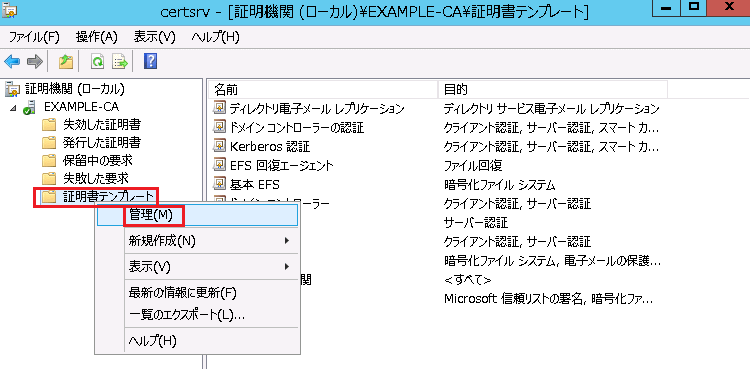The image size is (750, 369).
Task: Open the ファイル(F) menu
Action: point(34,37)
